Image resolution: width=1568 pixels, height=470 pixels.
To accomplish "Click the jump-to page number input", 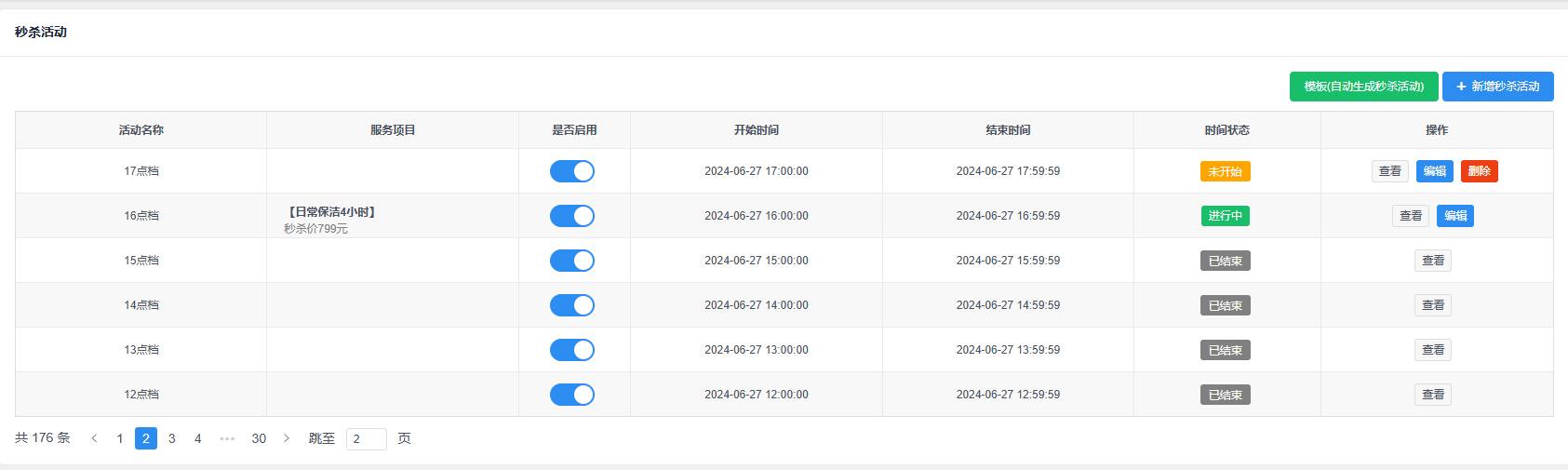I will click(x=366, y=439).
